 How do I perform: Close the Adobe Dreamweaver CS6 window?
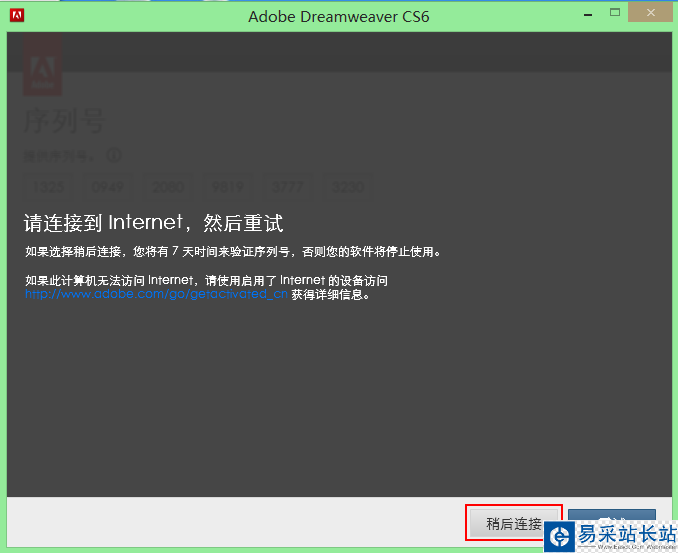click(x=650, y=13)
